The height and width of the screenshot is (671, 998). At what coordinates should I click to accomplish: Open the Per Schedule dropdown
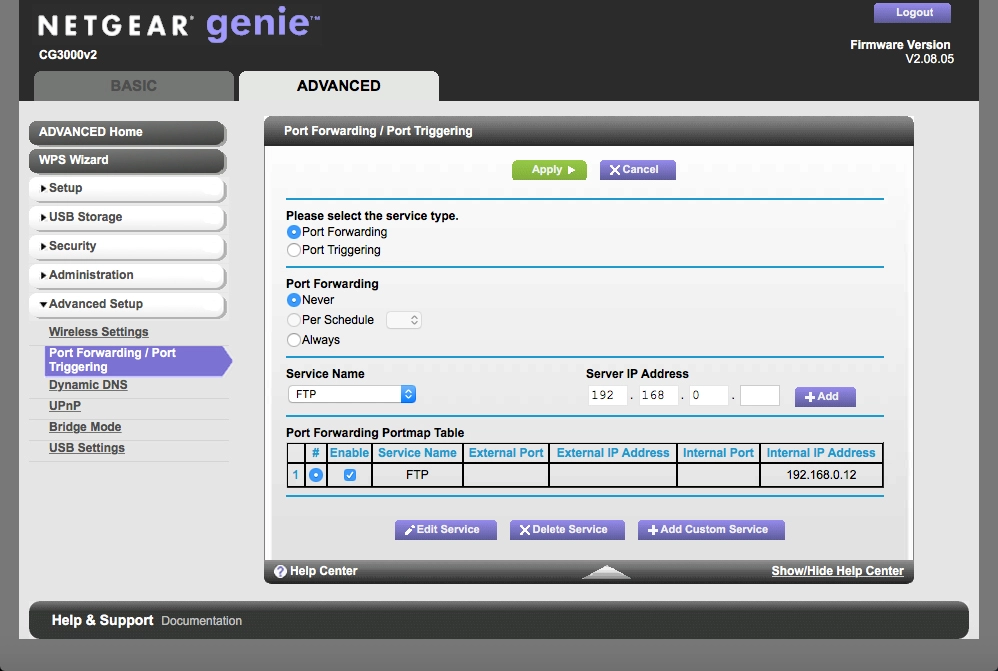coord(404,320)
